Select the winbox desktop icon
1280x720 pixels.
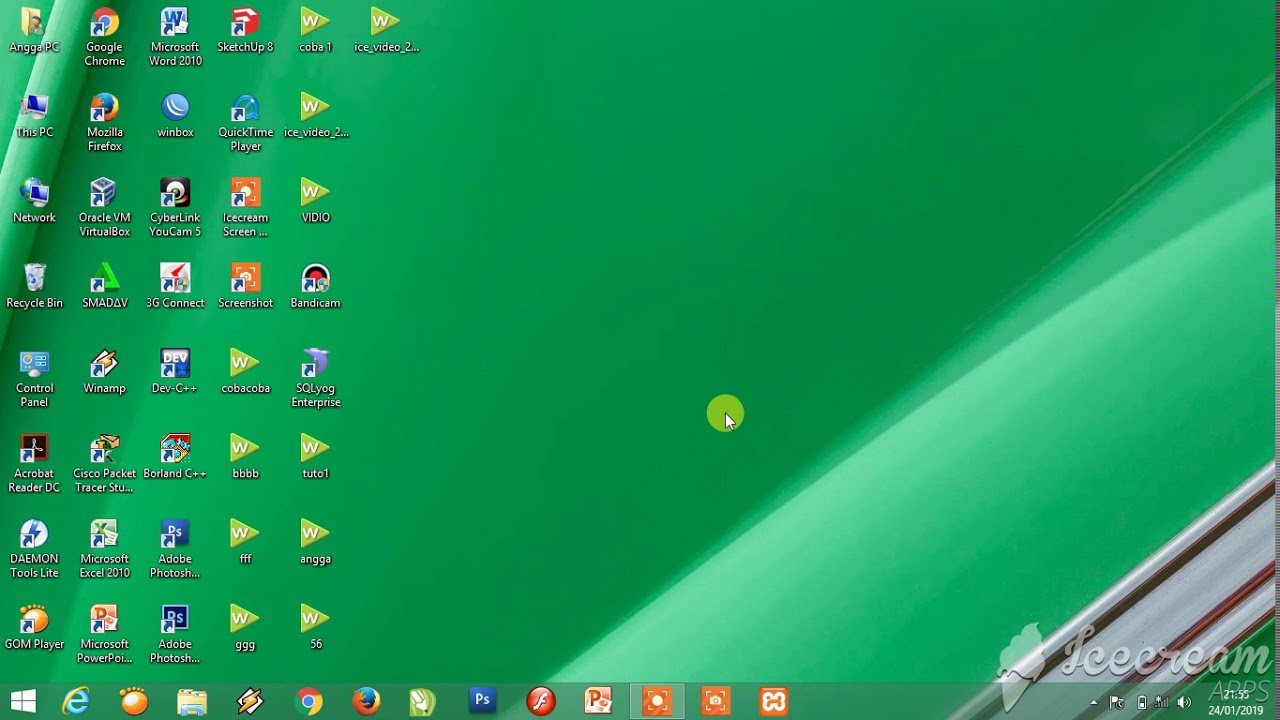pyautogui.click(x=175, y=116)
